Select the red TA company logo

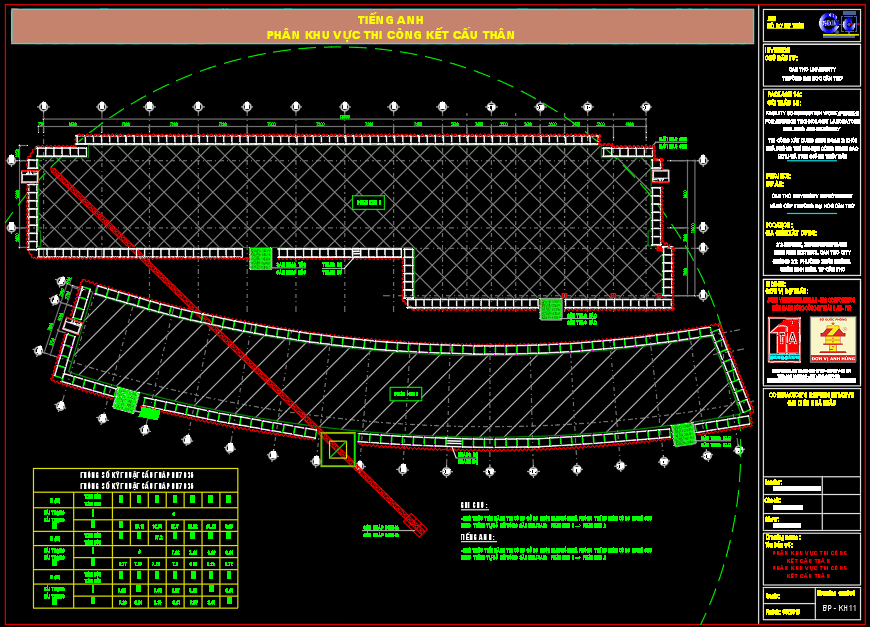(784, 340)
